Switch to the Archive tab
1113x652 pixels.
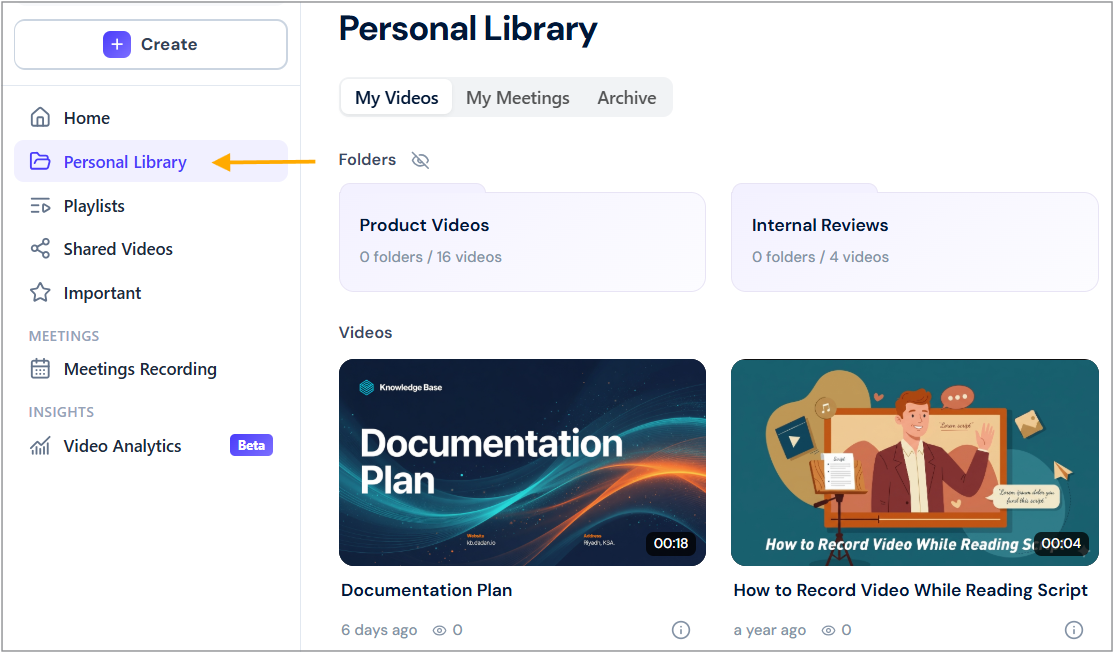coord(627,97)
